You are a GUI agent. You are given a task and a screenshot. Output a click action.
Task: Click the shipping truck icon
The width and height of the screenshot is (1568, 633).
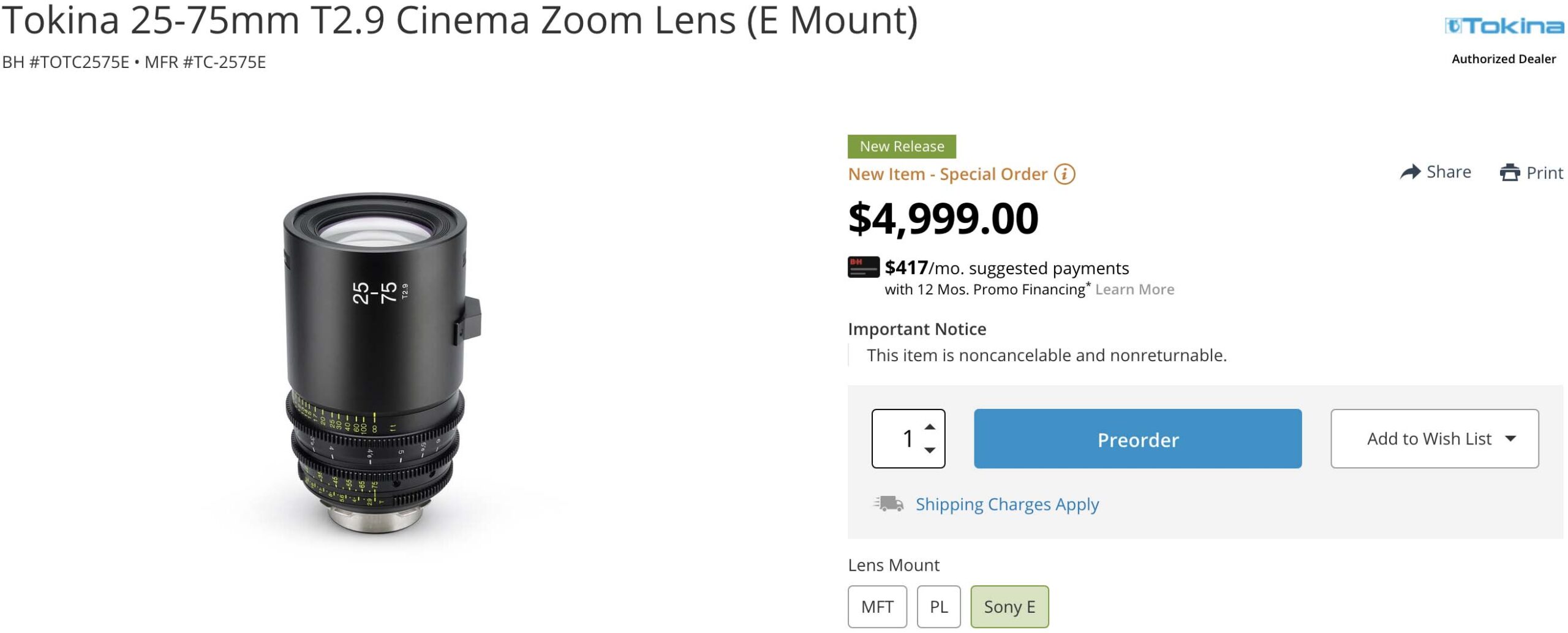(888, 504)
